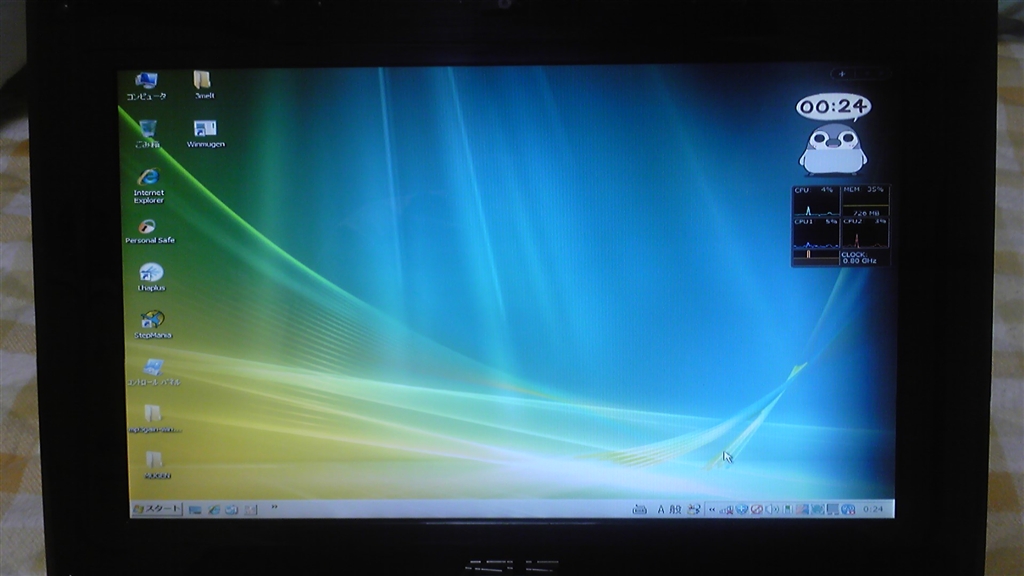Launch Internet Explorer from quick launch bar

coord(214,509)
